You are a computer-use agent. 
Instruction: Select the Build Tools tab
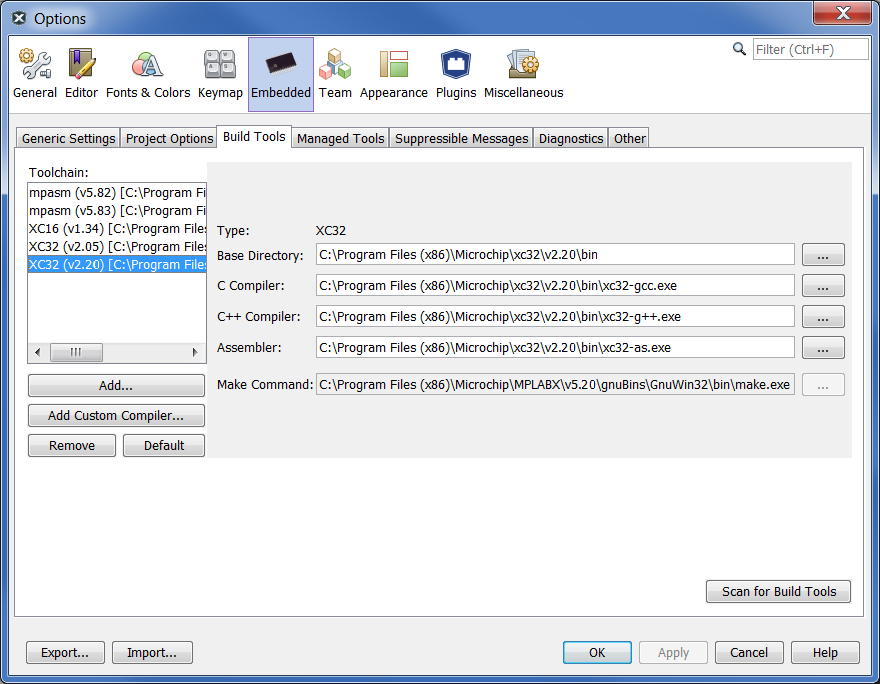254,136
